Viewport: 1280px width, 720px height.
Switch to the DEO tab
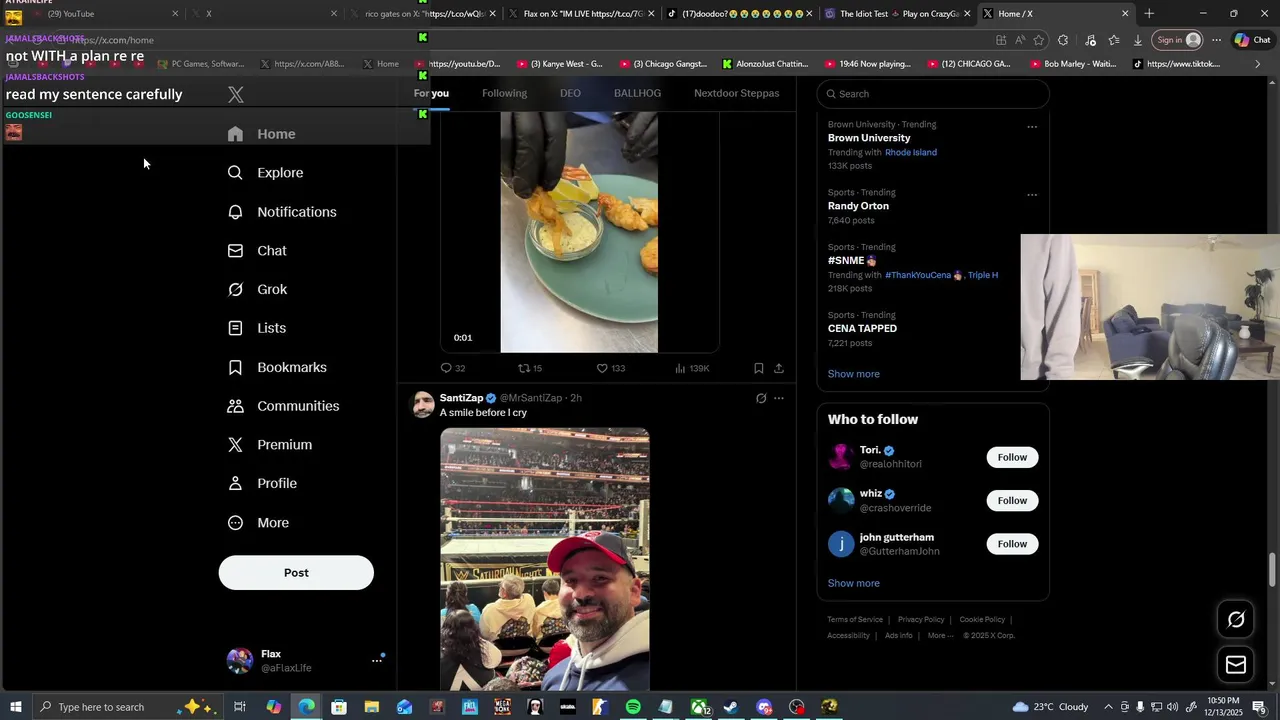[x=570, y=93]
